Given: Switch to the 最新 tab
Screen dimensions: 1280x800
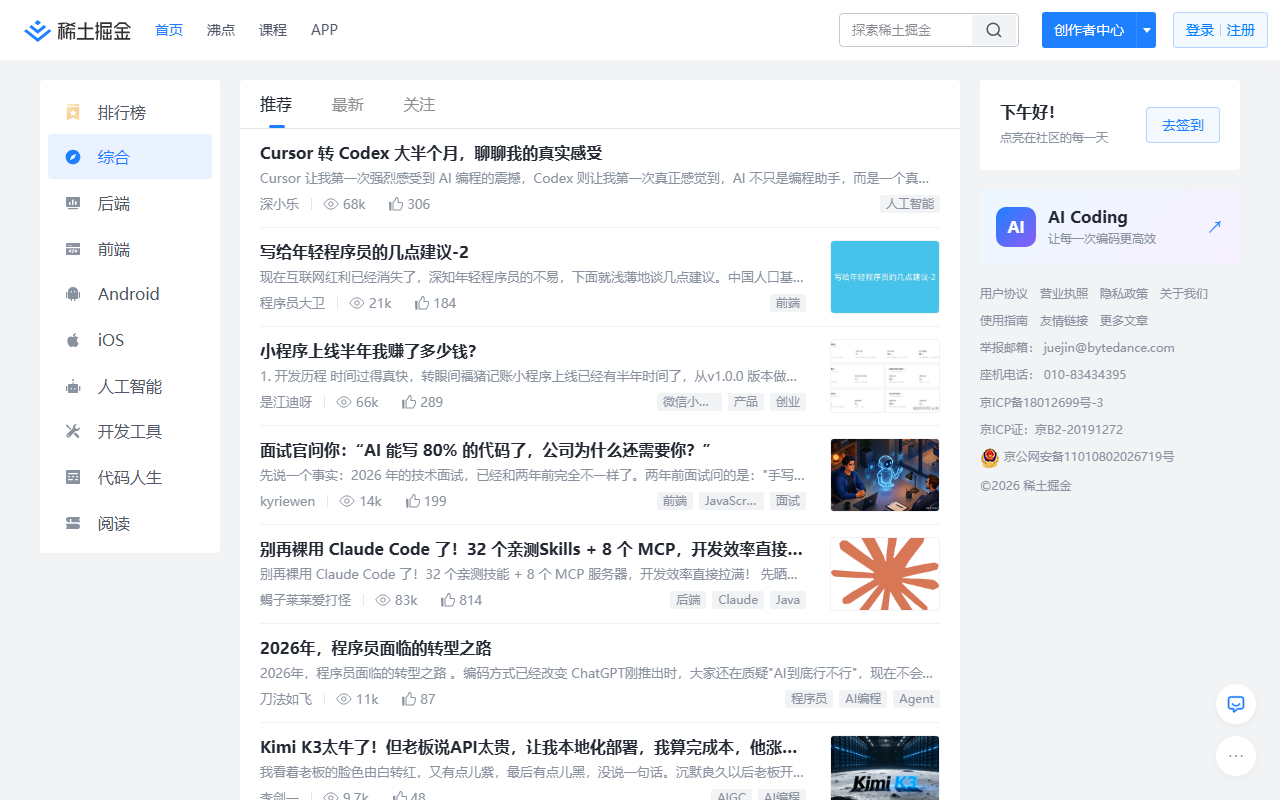Looking at the screenshot, I should [x=348, y=104].
